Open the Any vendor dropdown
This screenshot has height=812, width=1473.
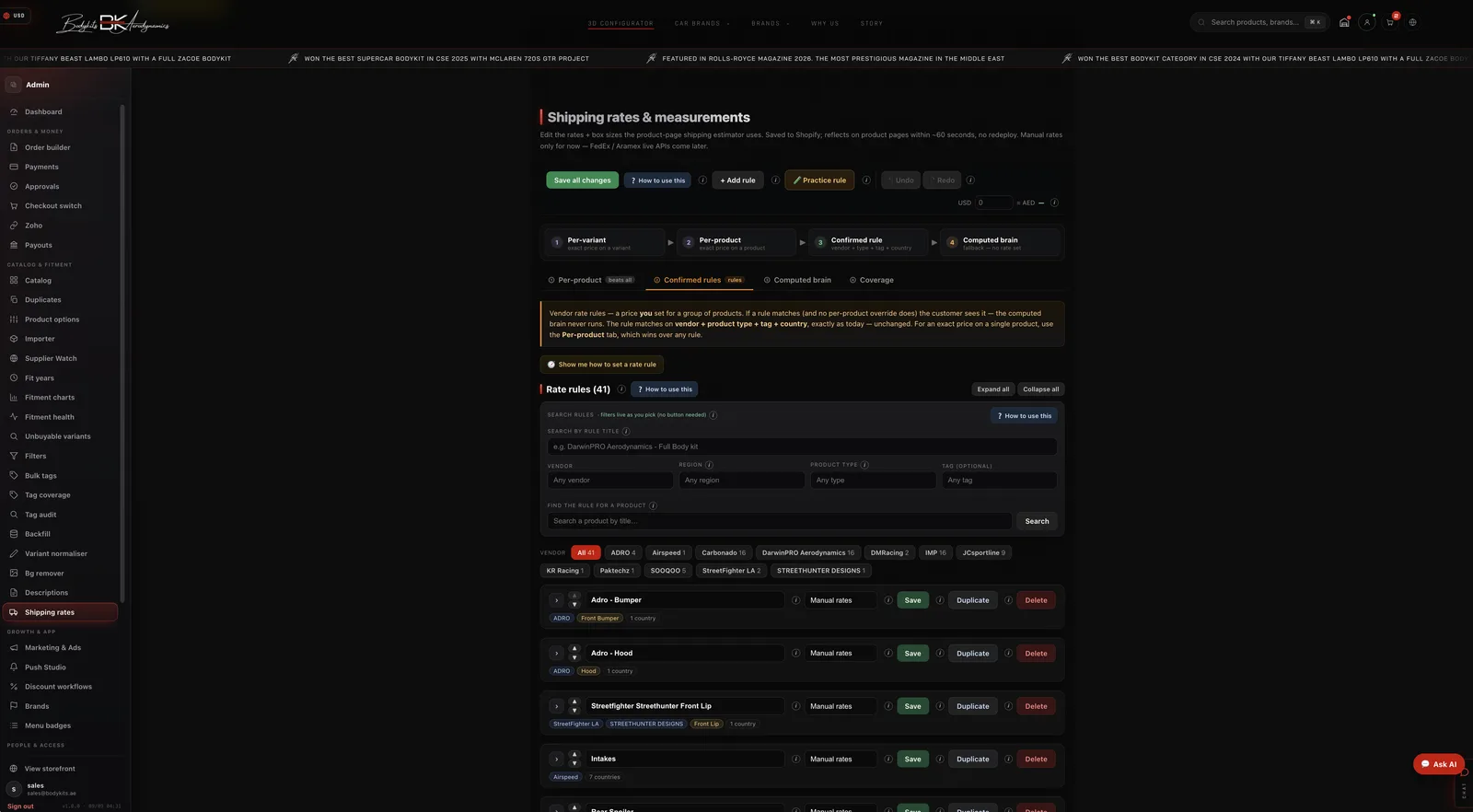[610, 481]
